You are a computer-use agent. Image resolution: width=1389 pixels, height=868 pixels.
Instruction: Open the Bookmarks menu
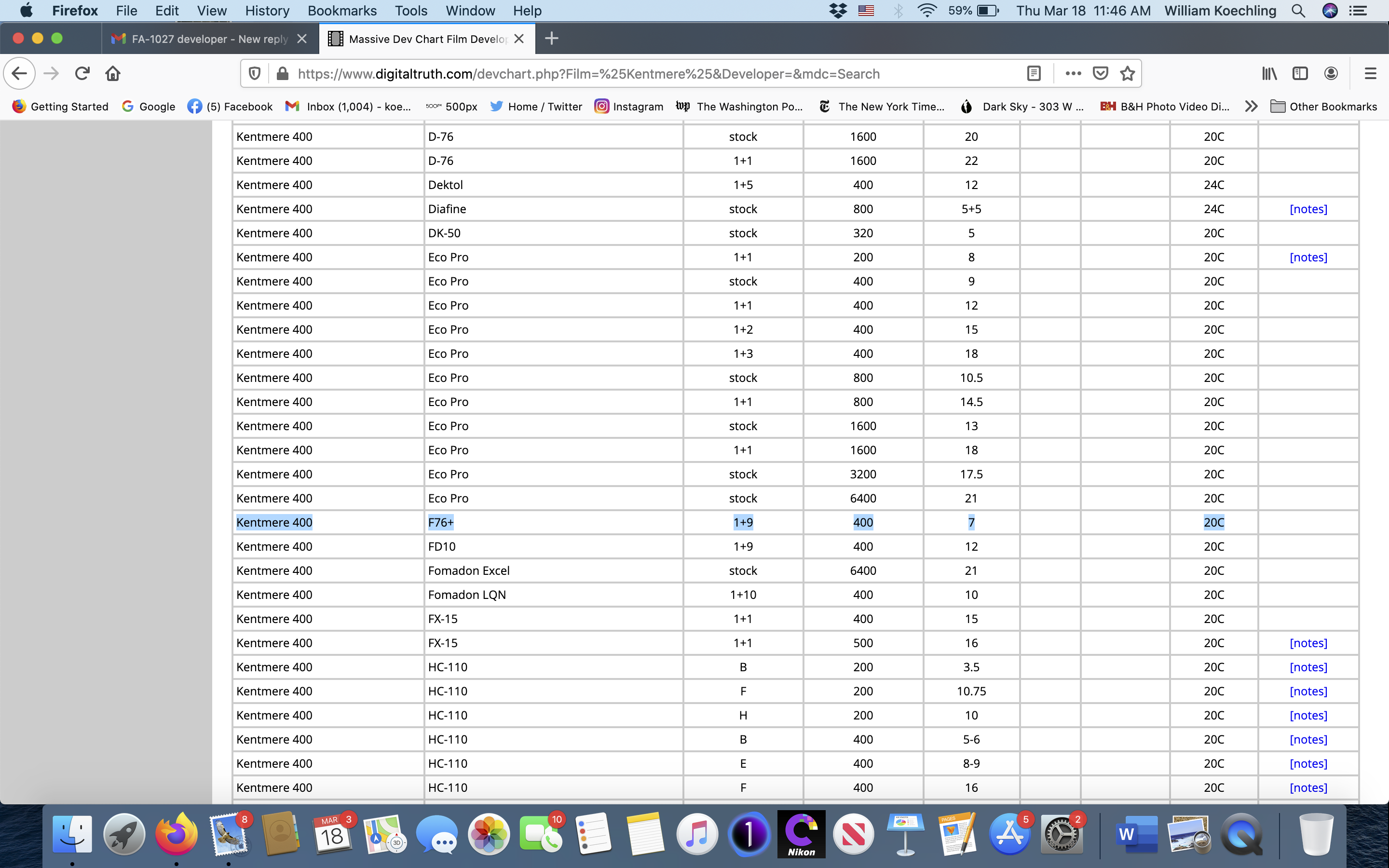(342, 10)
